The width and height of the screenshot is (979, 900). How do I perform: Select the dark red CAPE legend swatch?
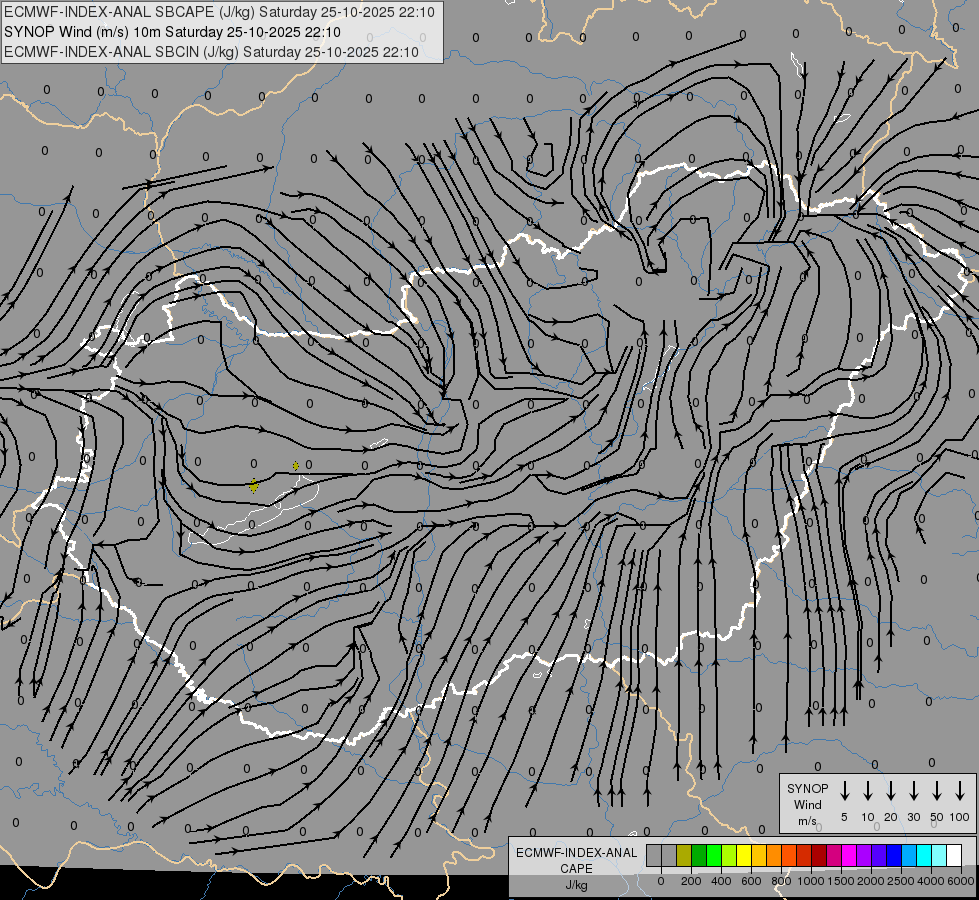(819, 856)
